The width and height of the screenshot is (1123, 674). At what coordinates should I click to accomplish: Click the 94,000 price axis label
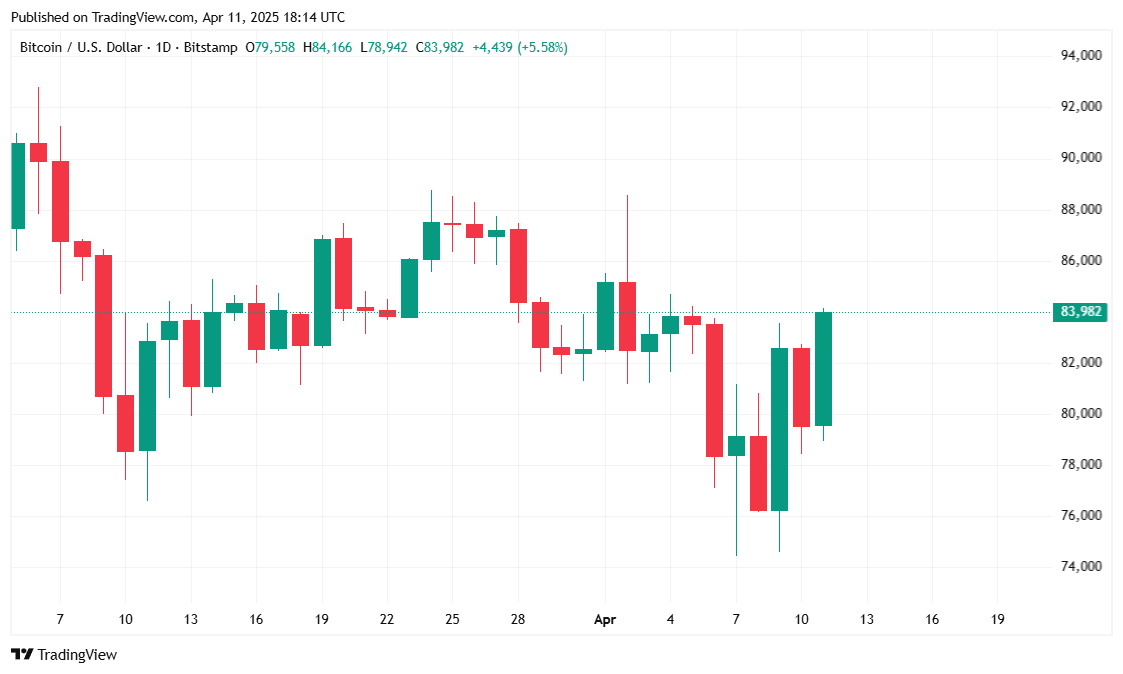tap(1081, 55)
